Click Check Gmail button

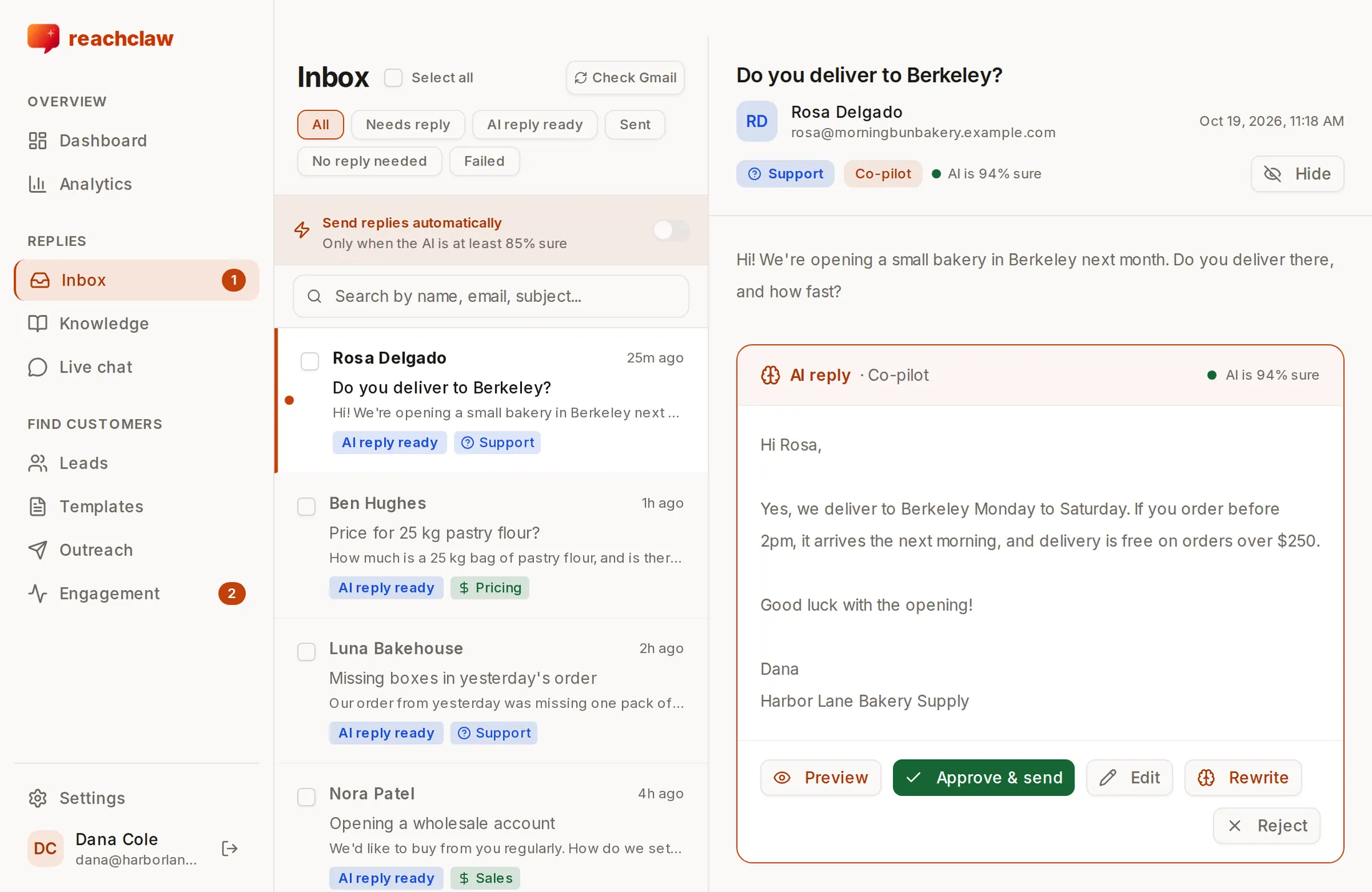pos(625,78)
